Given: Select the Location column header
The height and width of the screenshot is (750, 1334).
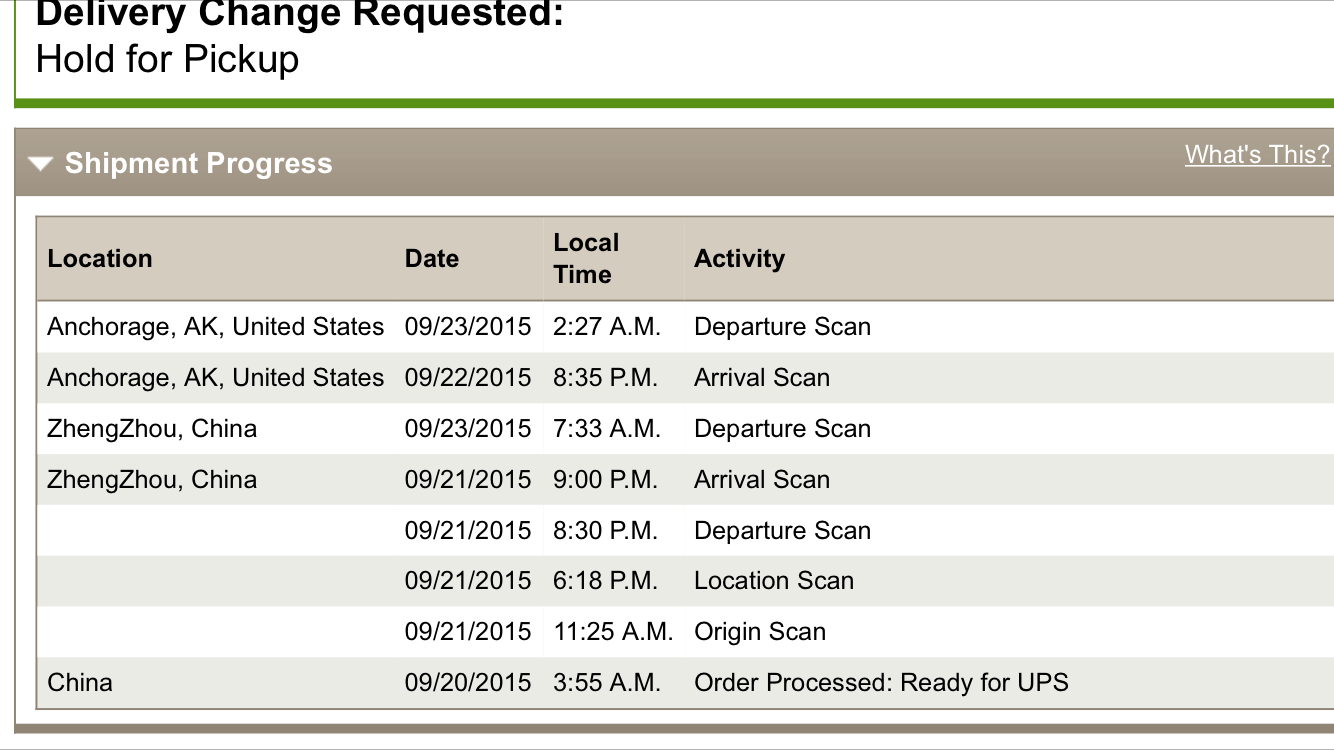Looking at the screenshot, I should coord(100,258).
